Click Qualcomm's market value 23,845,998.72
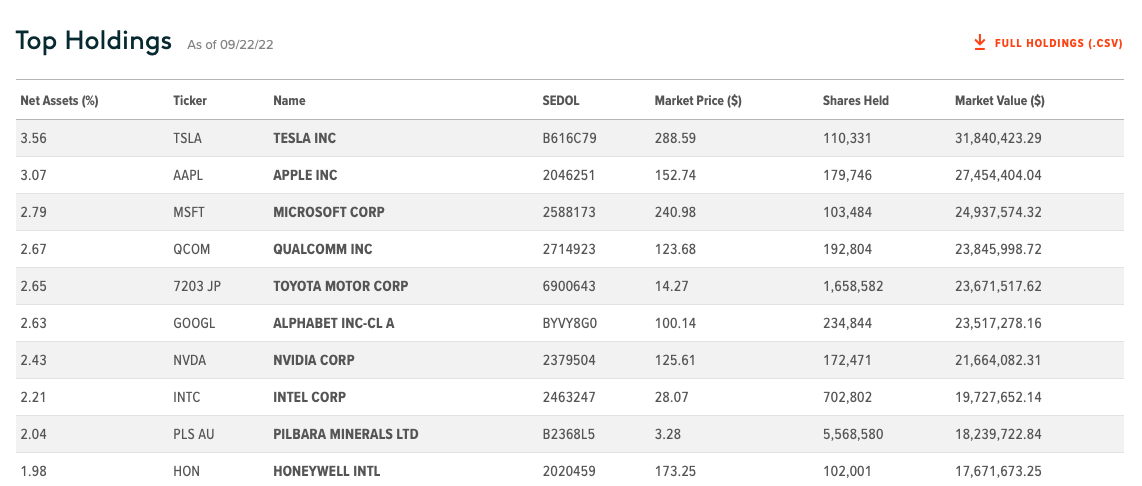This screenshot has width=1142, height=486. click(x=999, y=249)
